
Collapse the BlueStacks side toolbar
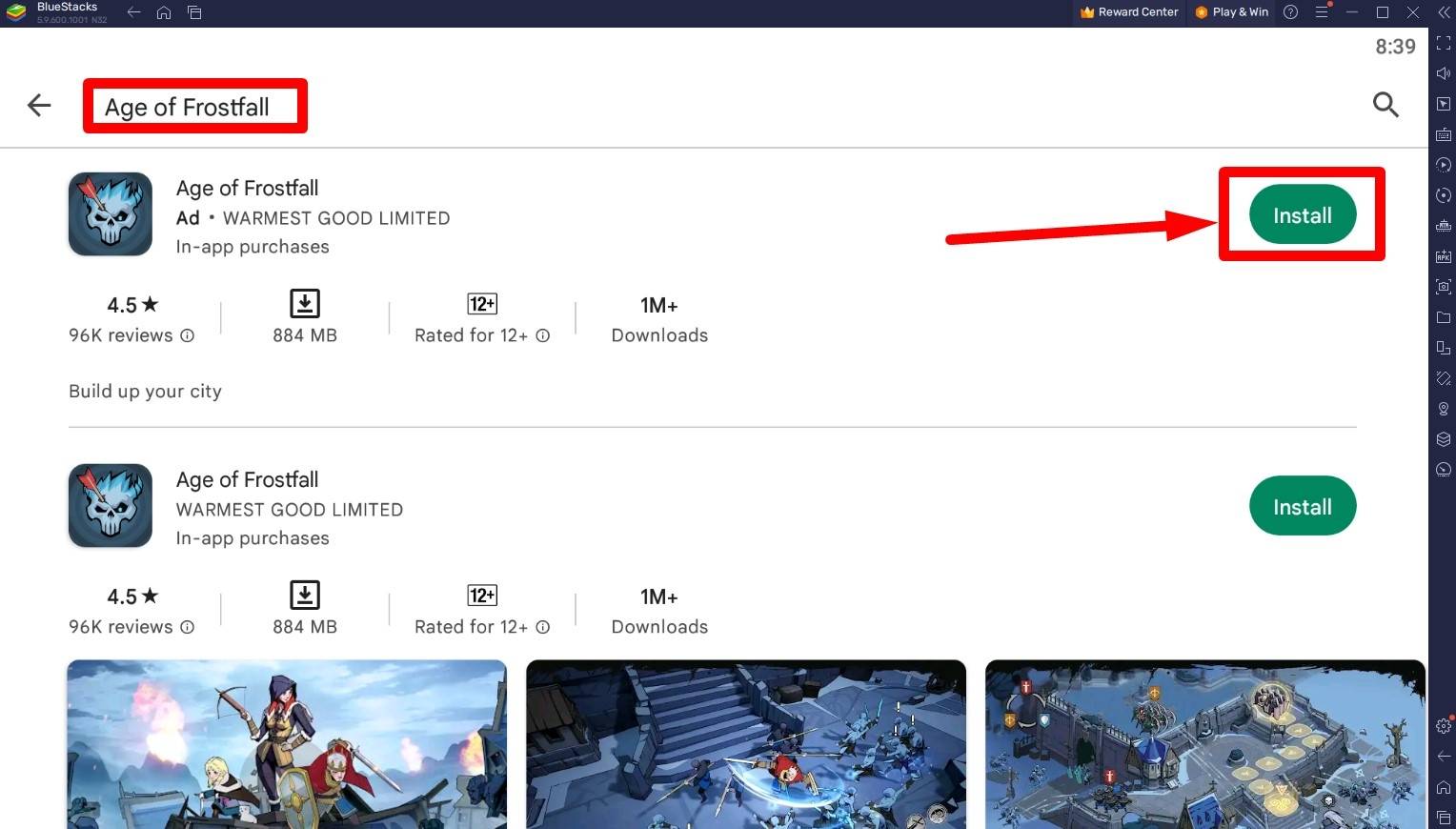[1444, 12]
